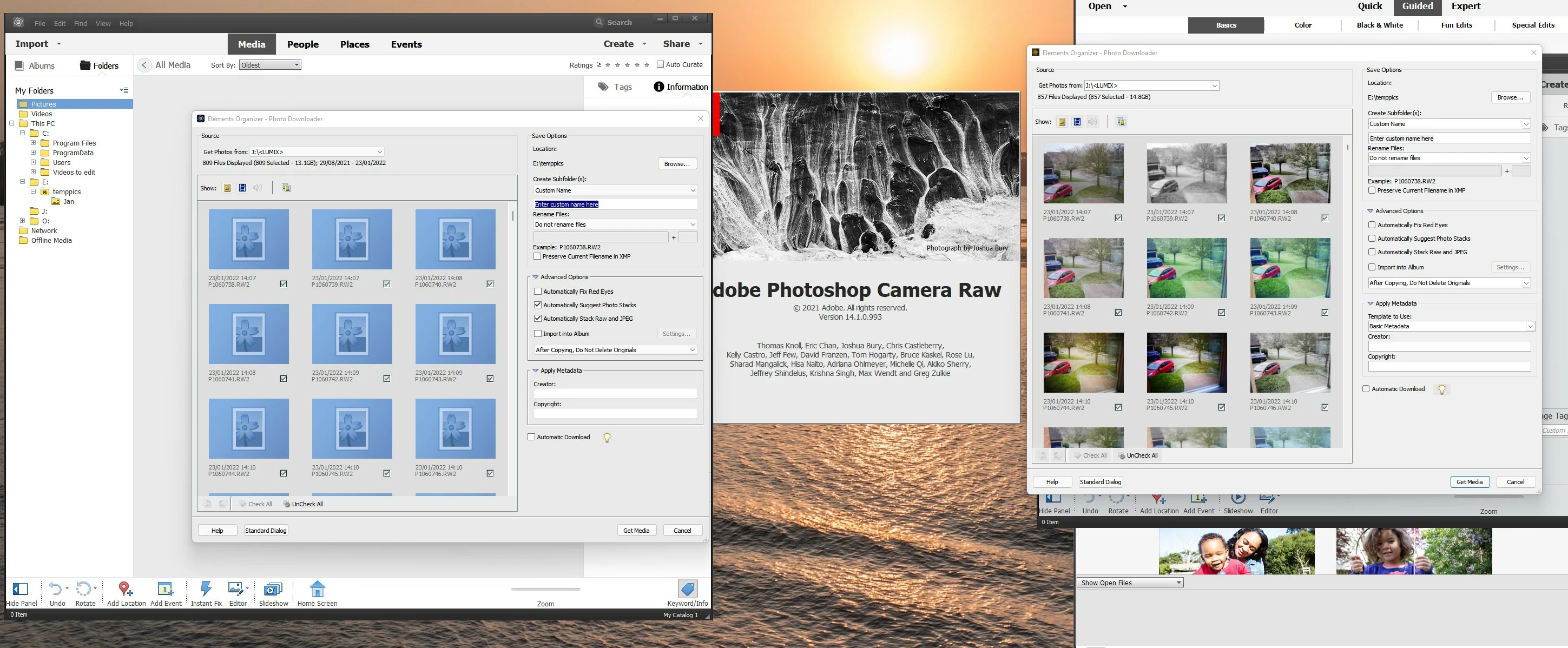Check Automatic Download in right dialog
1568x648 pixels.
point(1366,389)
